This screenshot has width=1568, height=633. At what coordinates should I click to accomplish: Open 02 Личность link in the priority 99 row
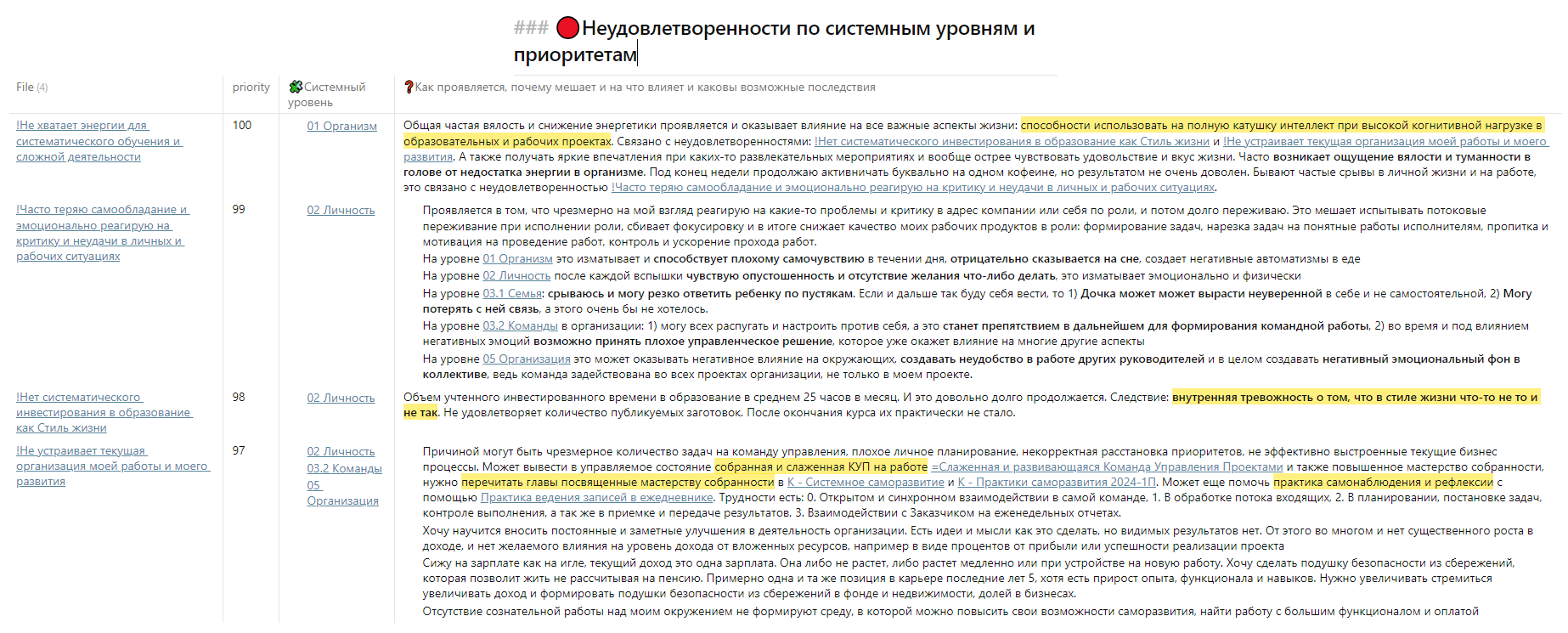(x=341, y=210)
